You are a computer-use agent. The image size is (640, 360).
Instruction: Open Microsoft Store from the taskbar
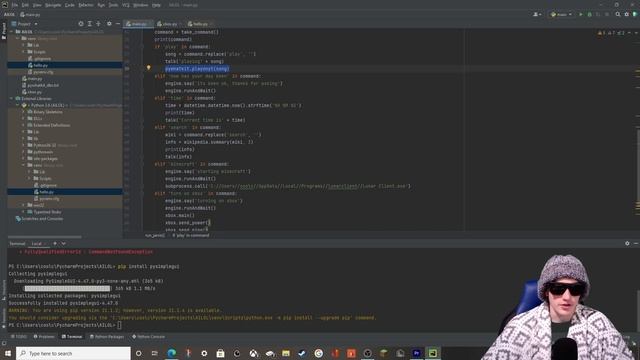pos(220,353)
